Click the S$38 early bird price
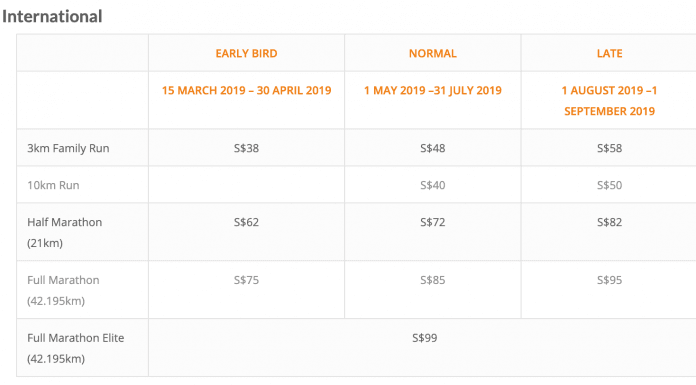 pyautogui.click(x=246, y=148)
